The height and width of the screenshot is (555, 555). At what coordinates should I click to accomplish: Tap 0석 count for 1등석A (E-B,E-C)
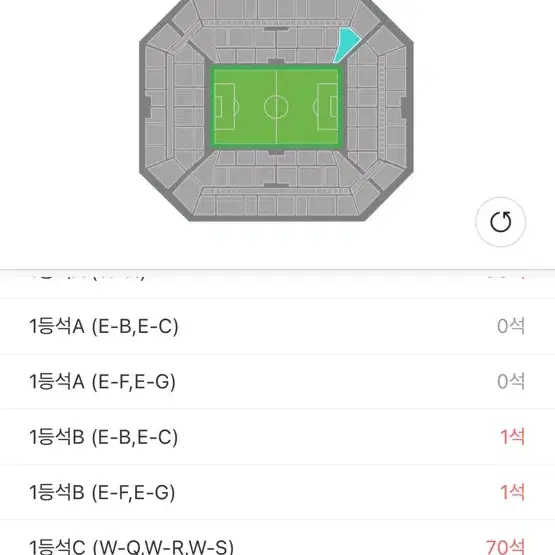pyautogui.click(x=511, y=326)
